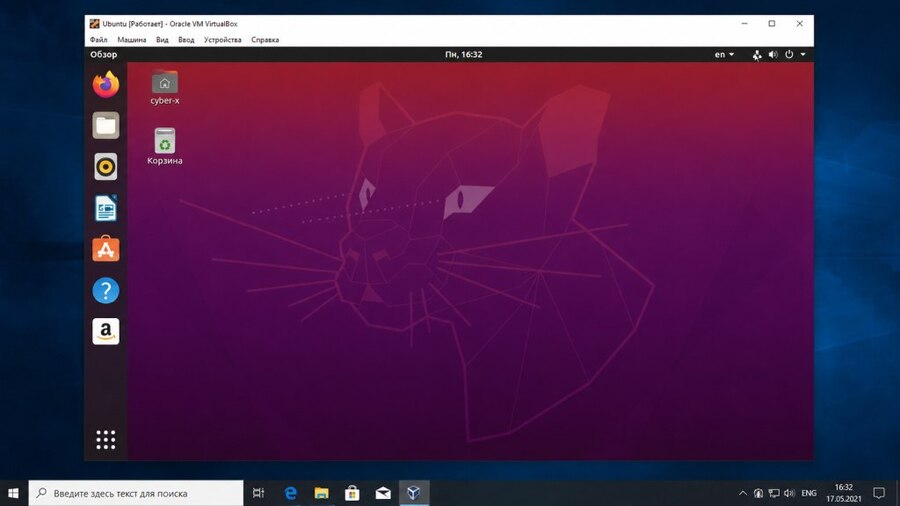
Task: Click the Amazon icon in the dock
Action: 106,332
